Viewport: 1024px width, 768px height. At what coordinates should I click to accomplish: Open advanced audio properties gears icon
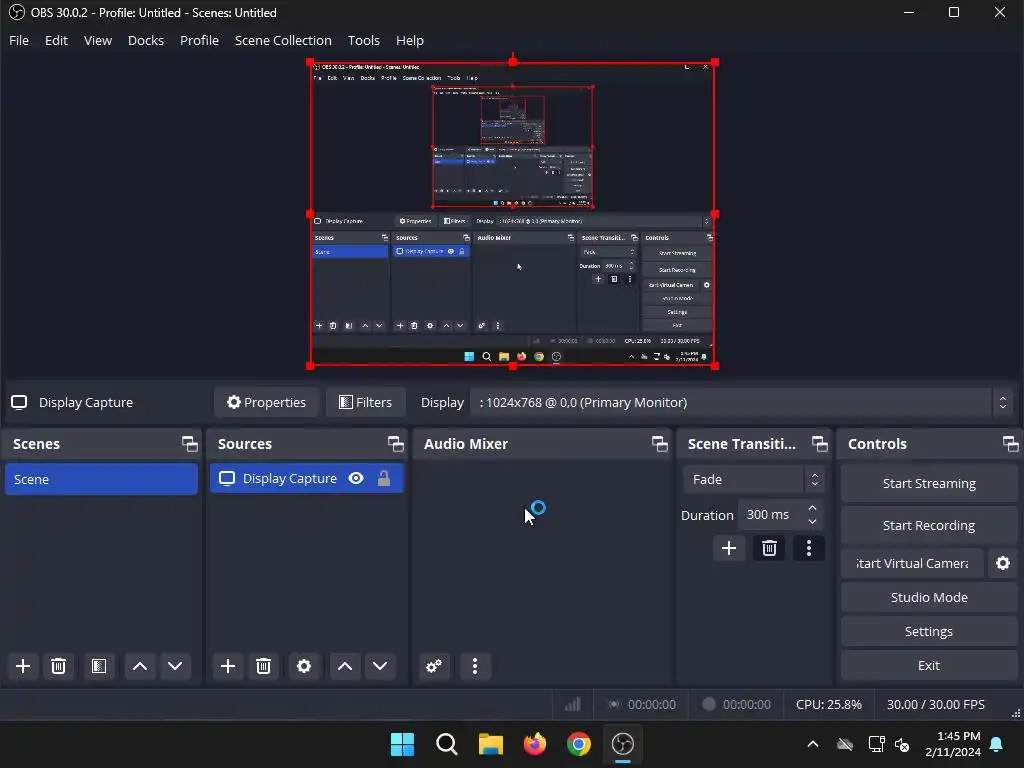point(434,666)
